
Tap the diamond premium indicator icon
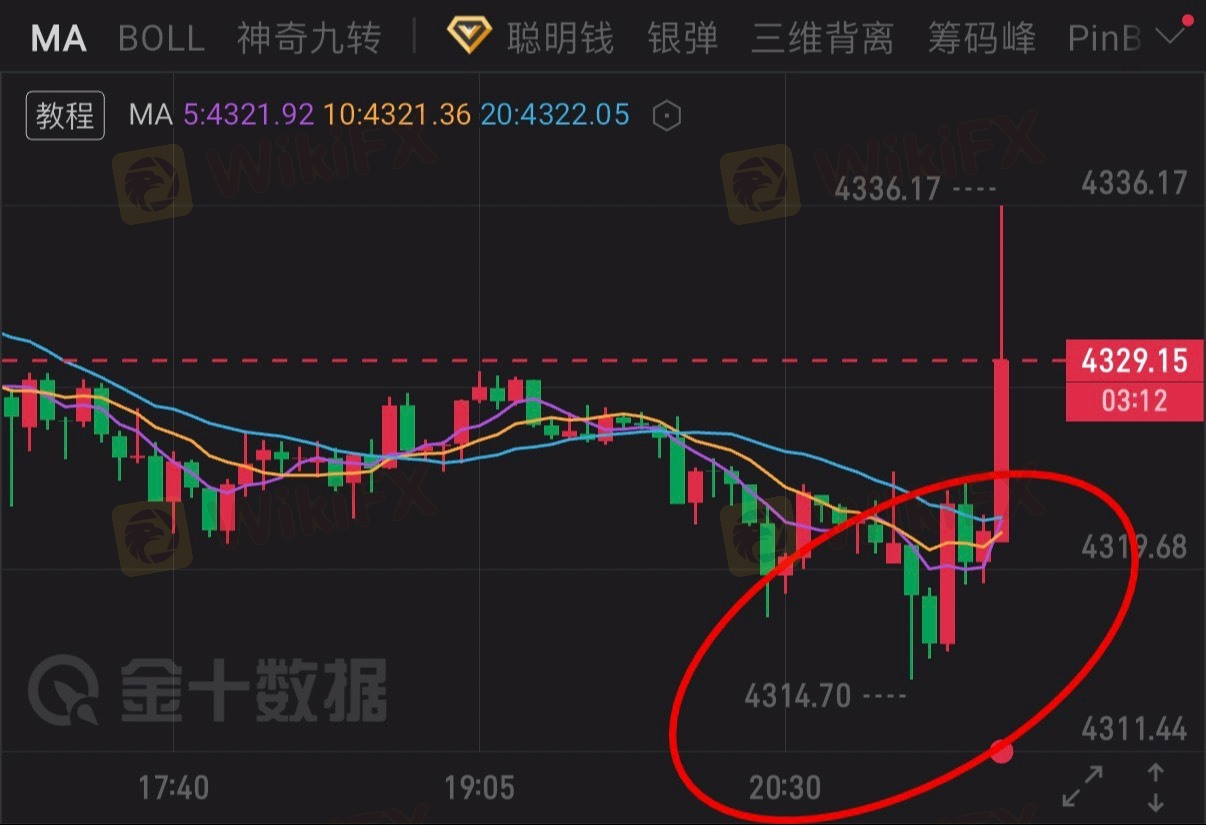468,38
